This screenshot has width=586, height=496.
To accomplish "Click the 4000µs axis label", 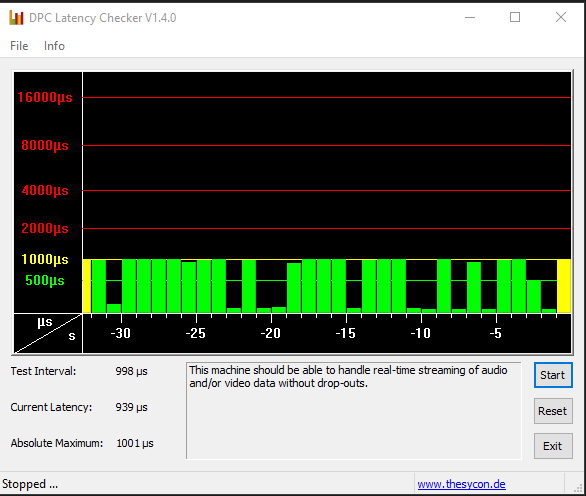I will point(45,191).
